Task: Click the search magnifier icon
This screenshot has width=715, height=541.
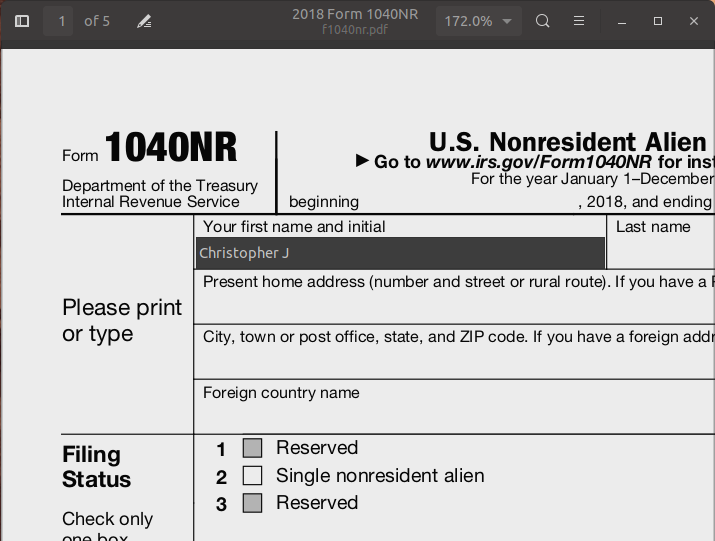Action: pos(542,21)
